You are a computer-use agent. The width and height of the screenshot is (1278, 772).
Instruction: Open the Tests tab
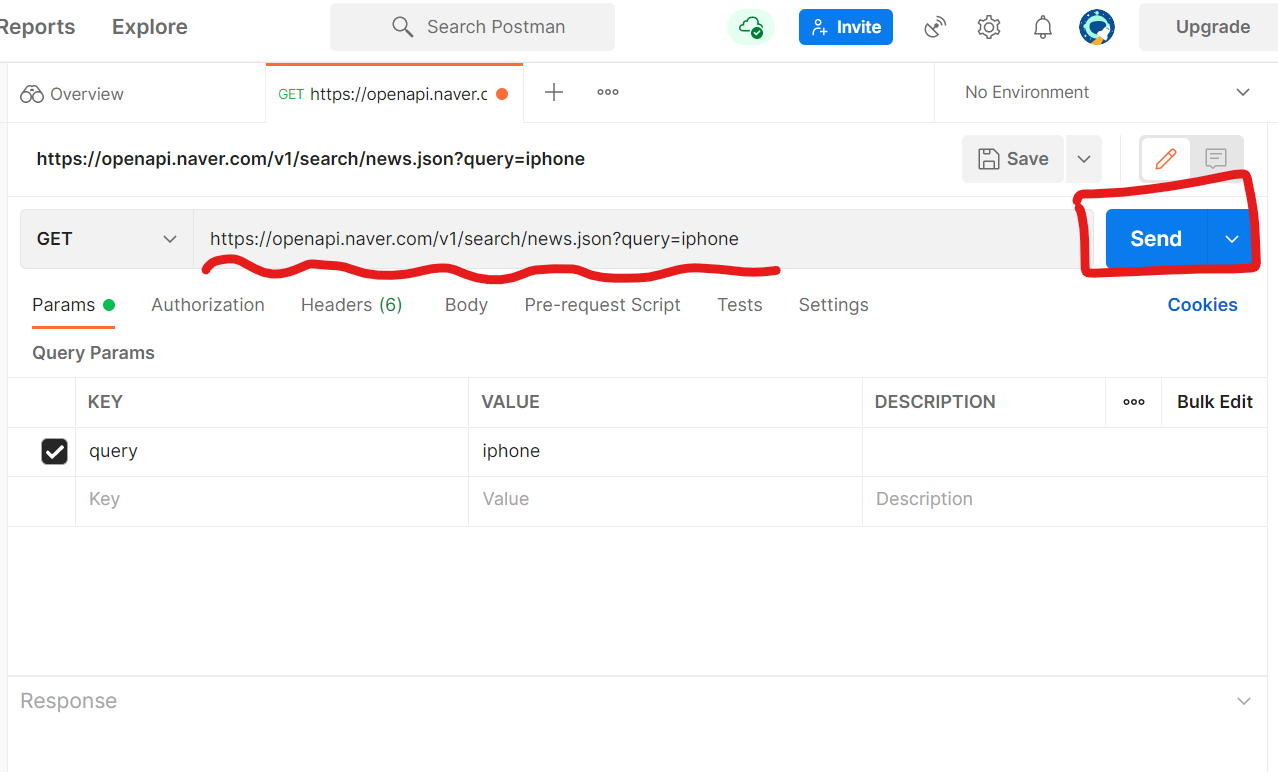pyautogui.click(x=740, y=305)
